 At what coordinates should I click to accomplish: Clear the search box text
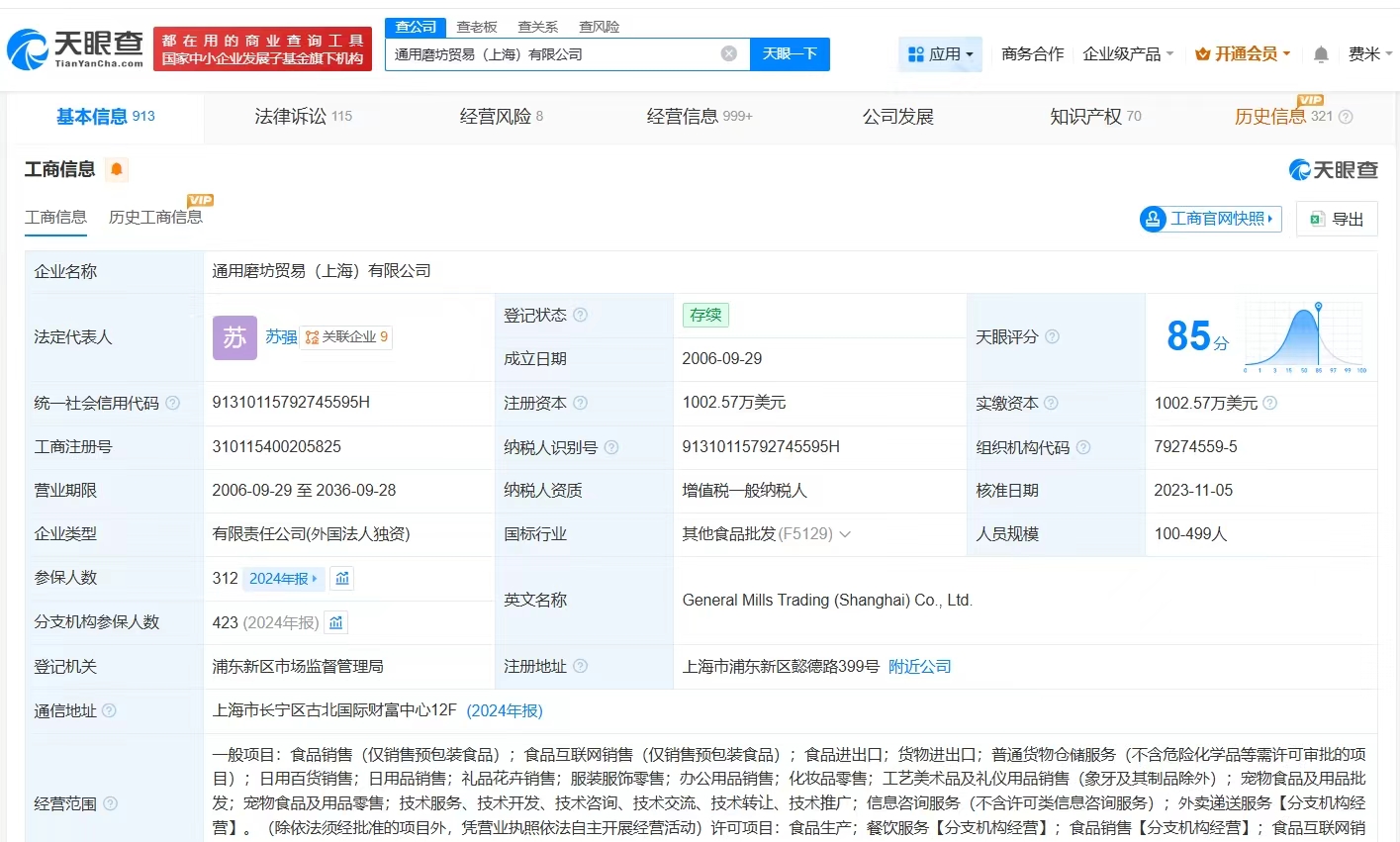click(729, 53)
